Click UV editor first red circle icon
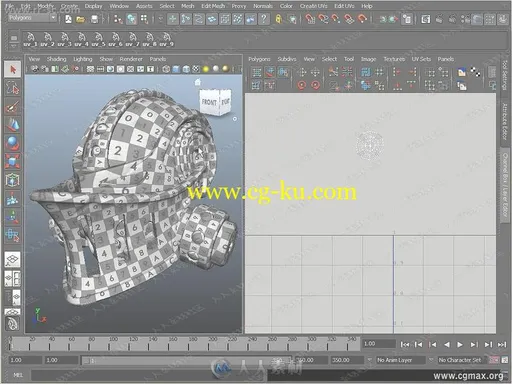This screenshot has width=512, height=384. point(302,85)
